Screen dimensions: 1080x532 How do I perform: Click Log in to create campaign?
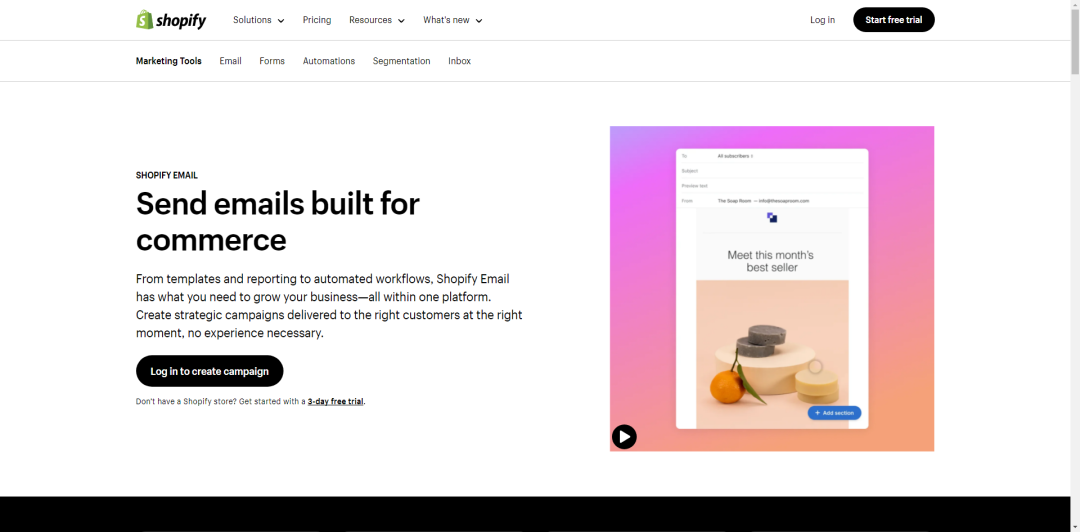[209, 371]
